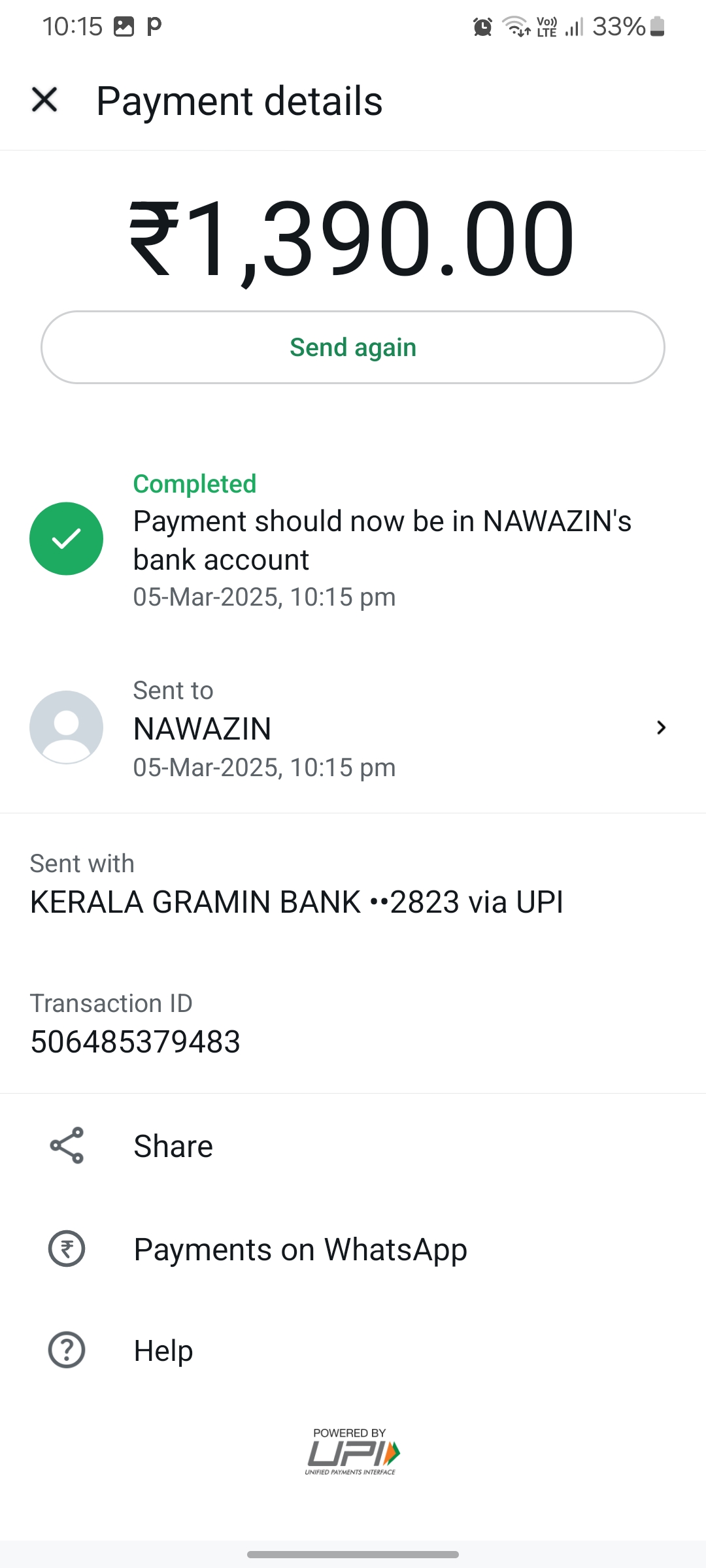The image size is (706, 1568).
Task: Tap the Help question mark icon
Action: click(x=67, y=1350)
